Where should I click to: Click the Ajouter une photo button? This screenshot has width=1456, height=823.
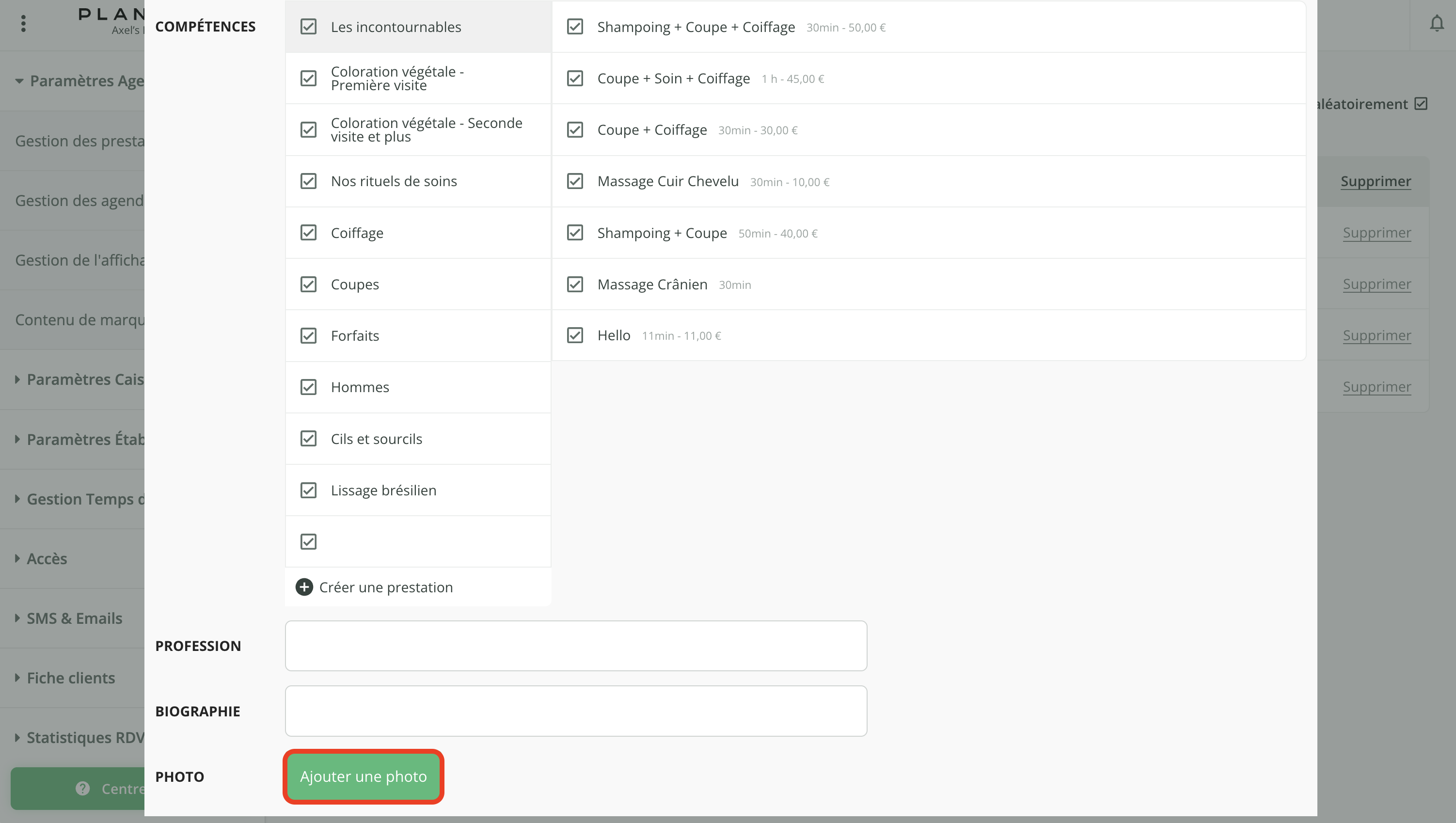point(364,776)
